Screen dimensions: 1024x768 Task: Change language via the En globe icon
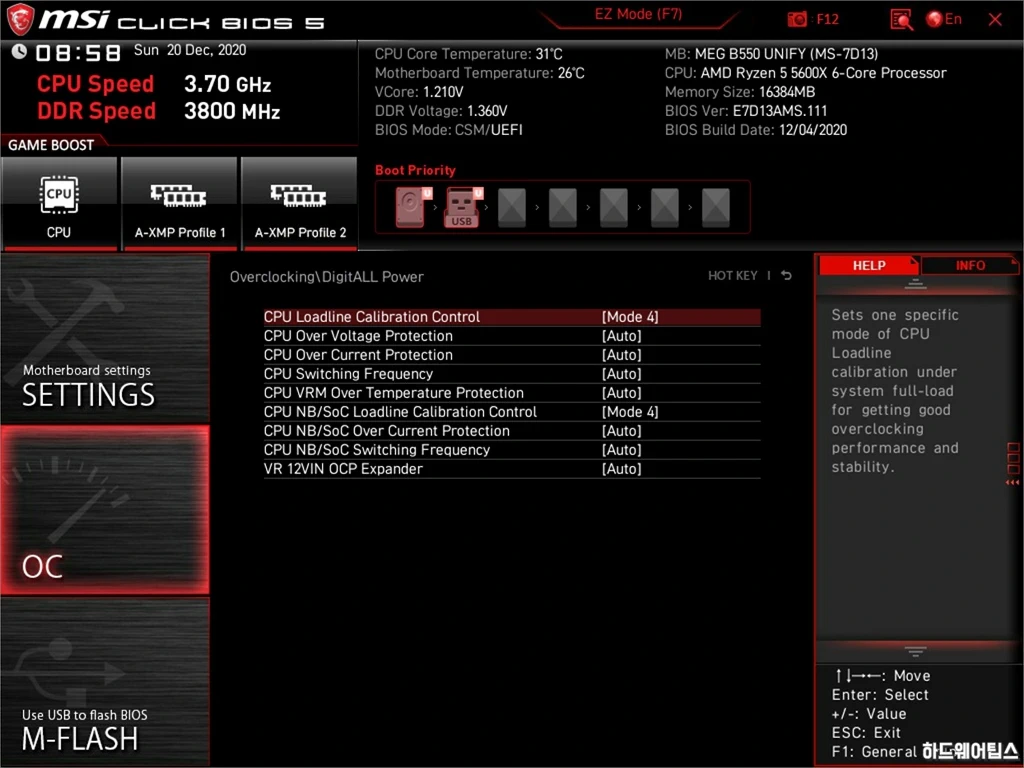944,20
